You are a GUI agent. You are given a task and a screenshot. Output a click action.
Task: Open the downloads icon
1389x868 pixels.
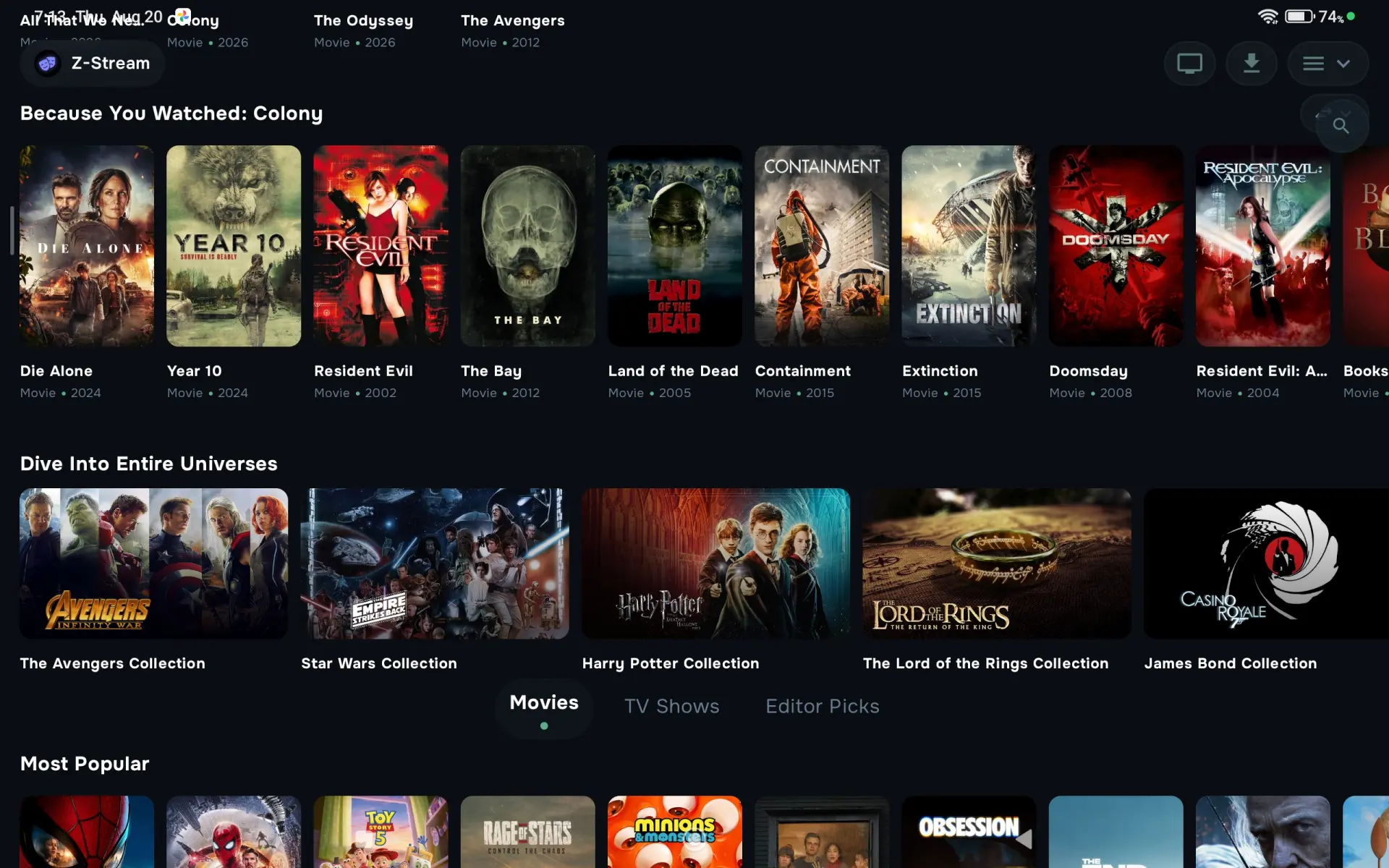(1251, 64)
